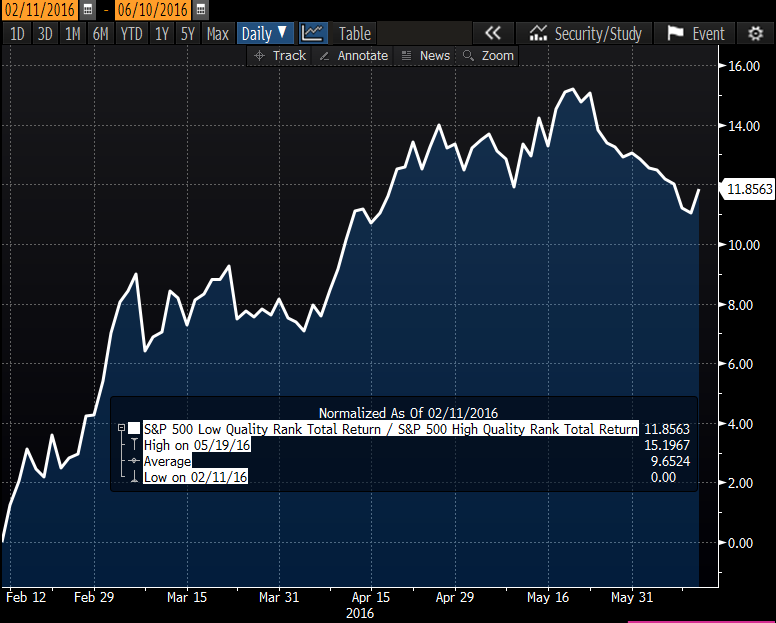
Task: Select the 3D range
Action: tap(45, 33)
